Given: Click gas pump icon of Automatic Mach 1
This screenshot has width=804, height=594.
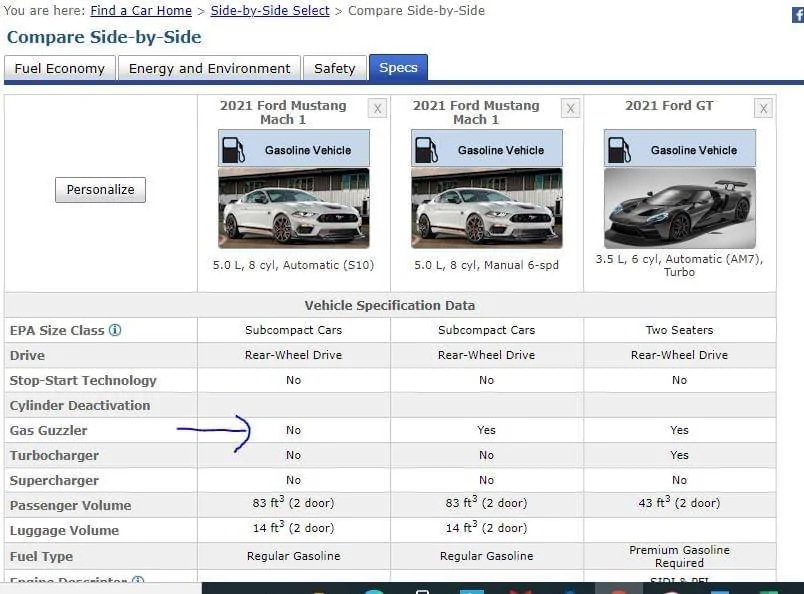Looking at the screenshot, I should [233, 150].
